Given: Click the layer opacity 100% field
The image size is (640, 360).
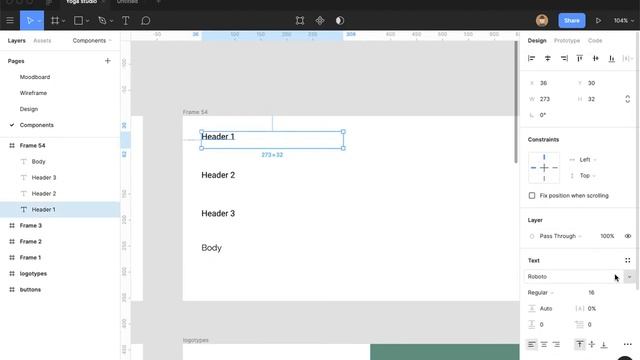Looking at the screenshot, I should (x=607, y=236).
